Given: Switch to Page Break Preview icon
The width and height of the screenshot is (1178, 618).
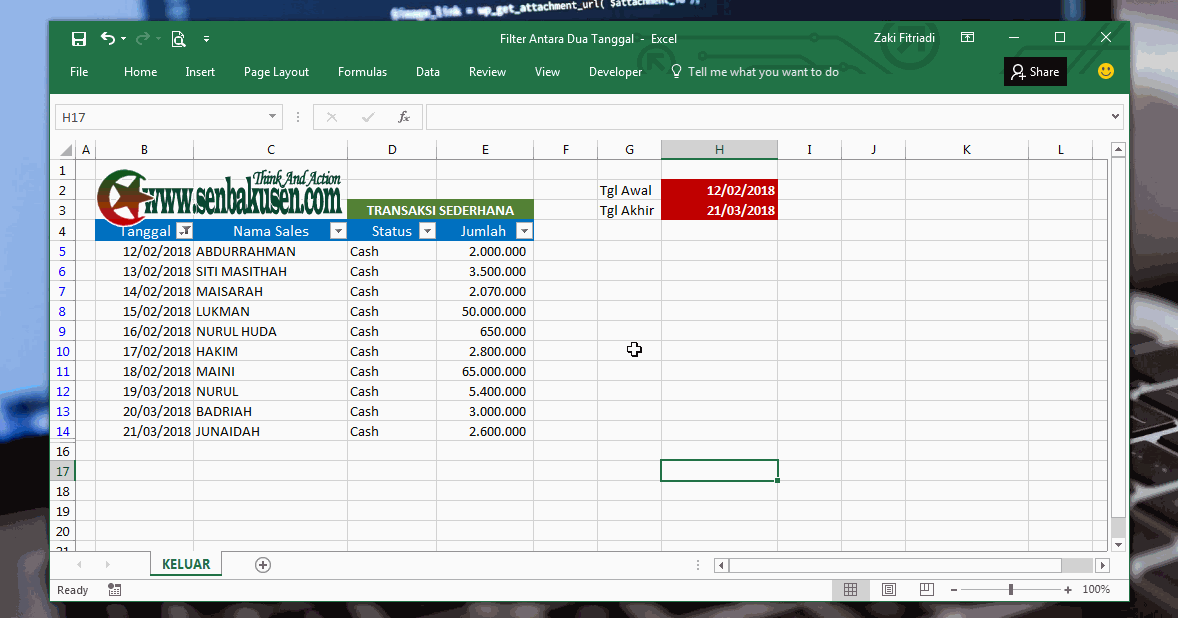Looking at the screenshot, I should (926, 590).
